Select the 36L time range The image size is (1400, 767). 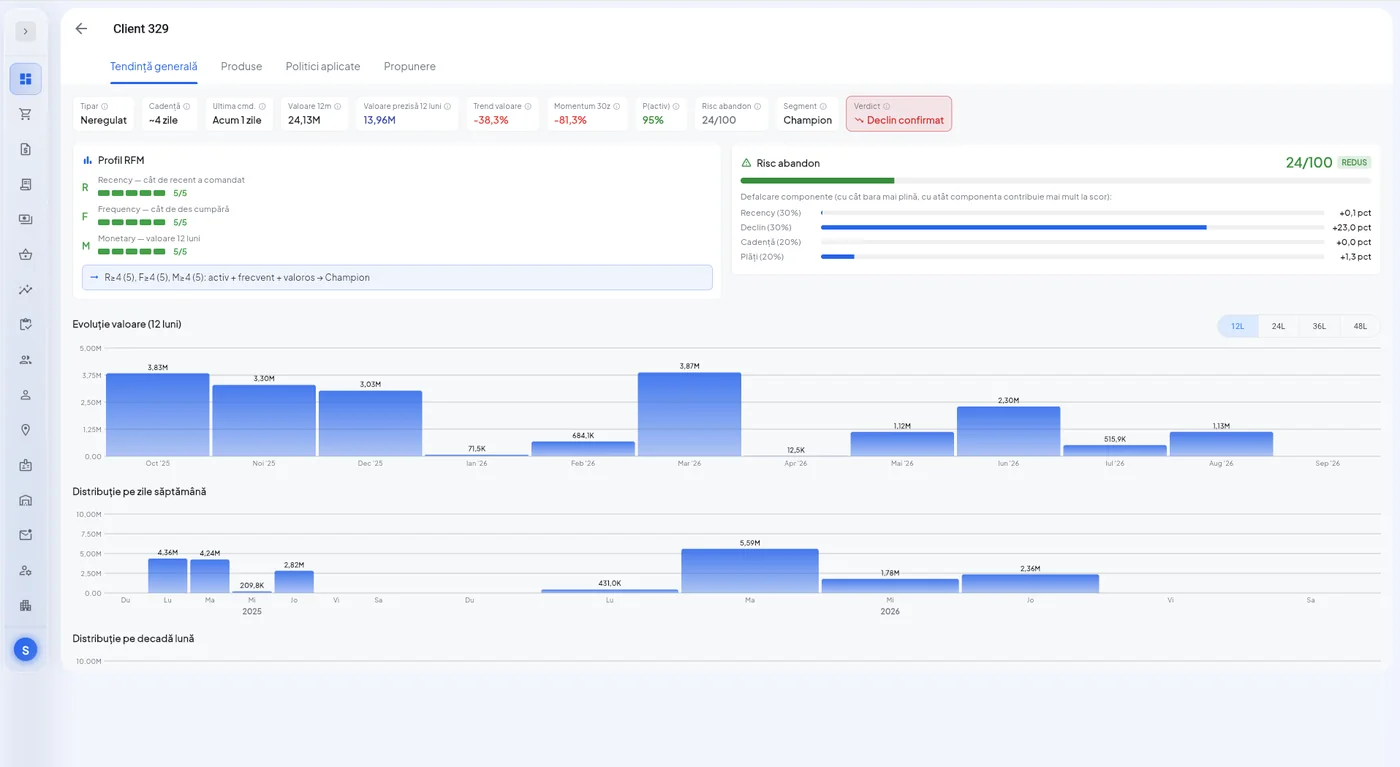pyautogui.click(x=1320, y=326)
